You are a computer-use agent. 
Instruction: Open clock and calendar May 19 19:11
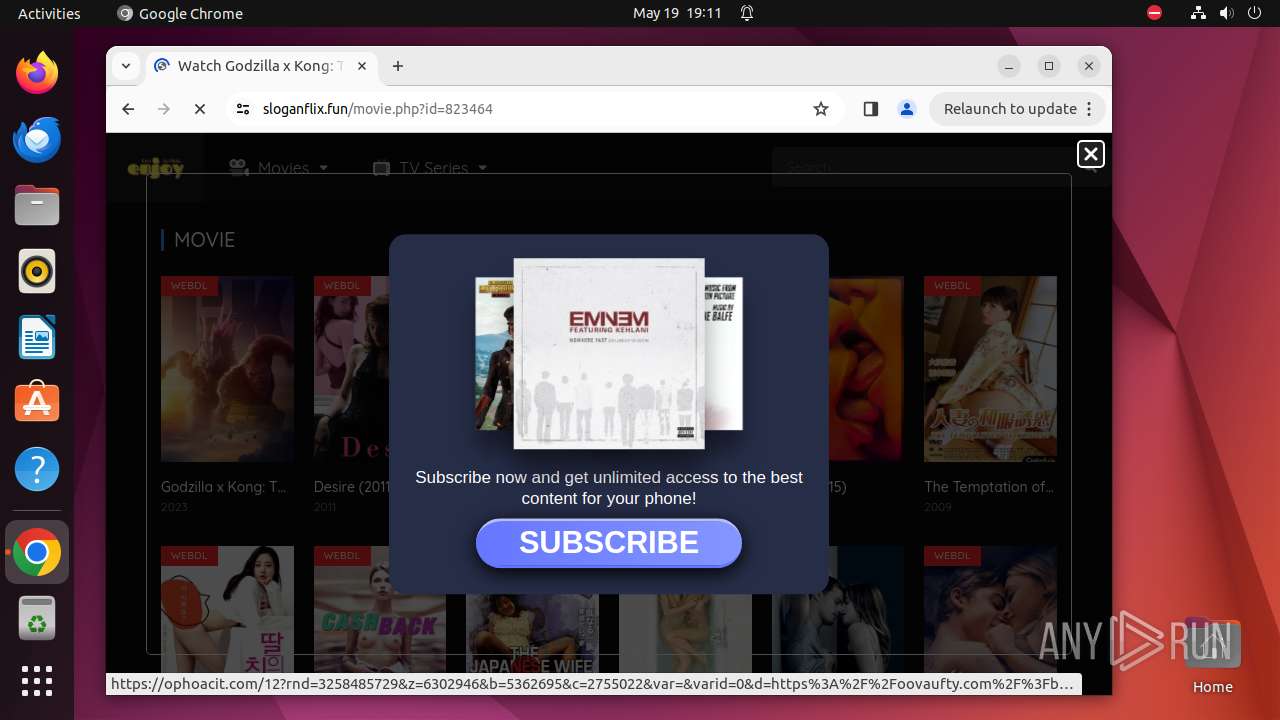(677, 13)
